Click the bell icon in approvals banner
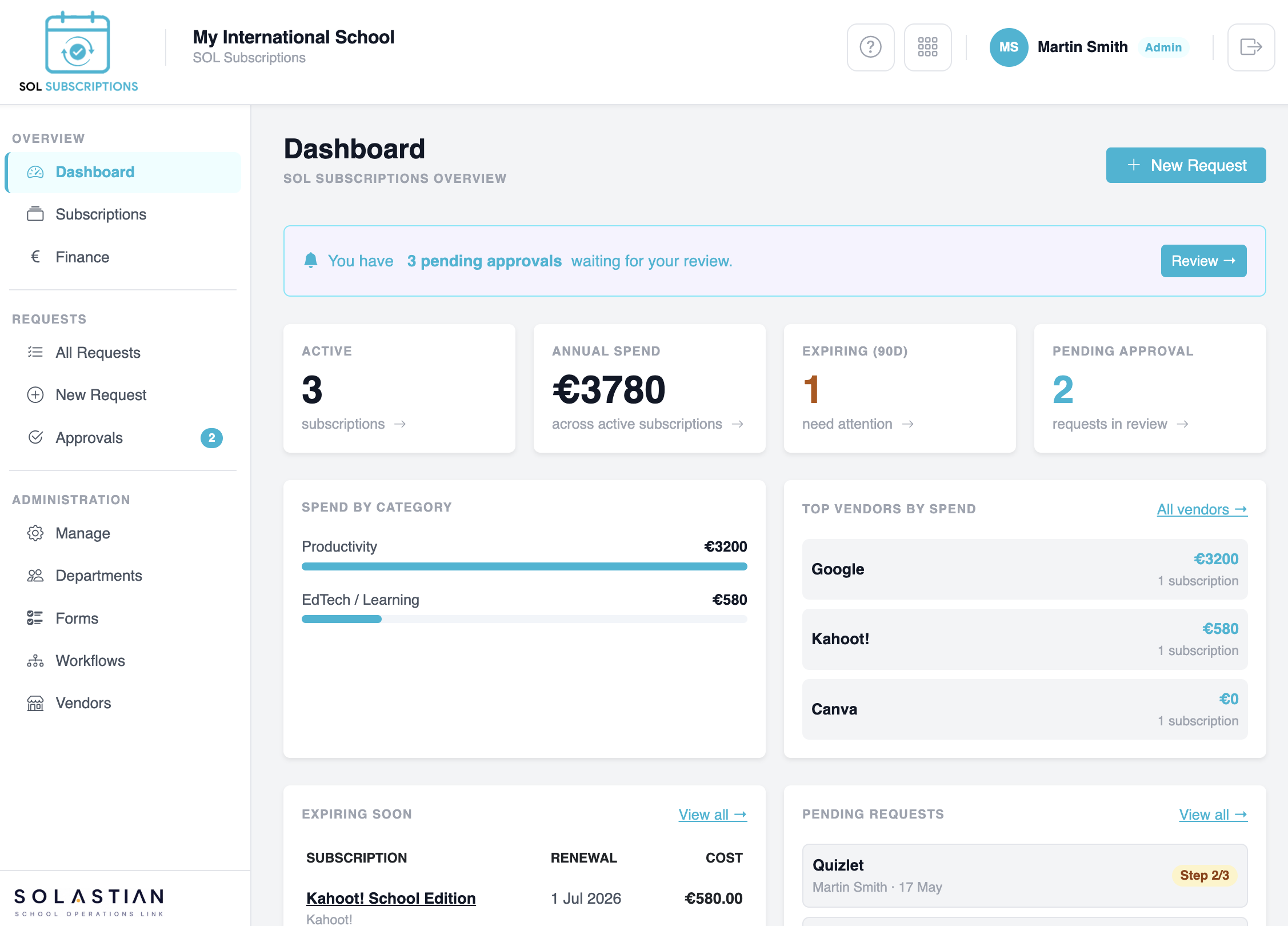The image size is (1288, 926). tap(311, 261)
